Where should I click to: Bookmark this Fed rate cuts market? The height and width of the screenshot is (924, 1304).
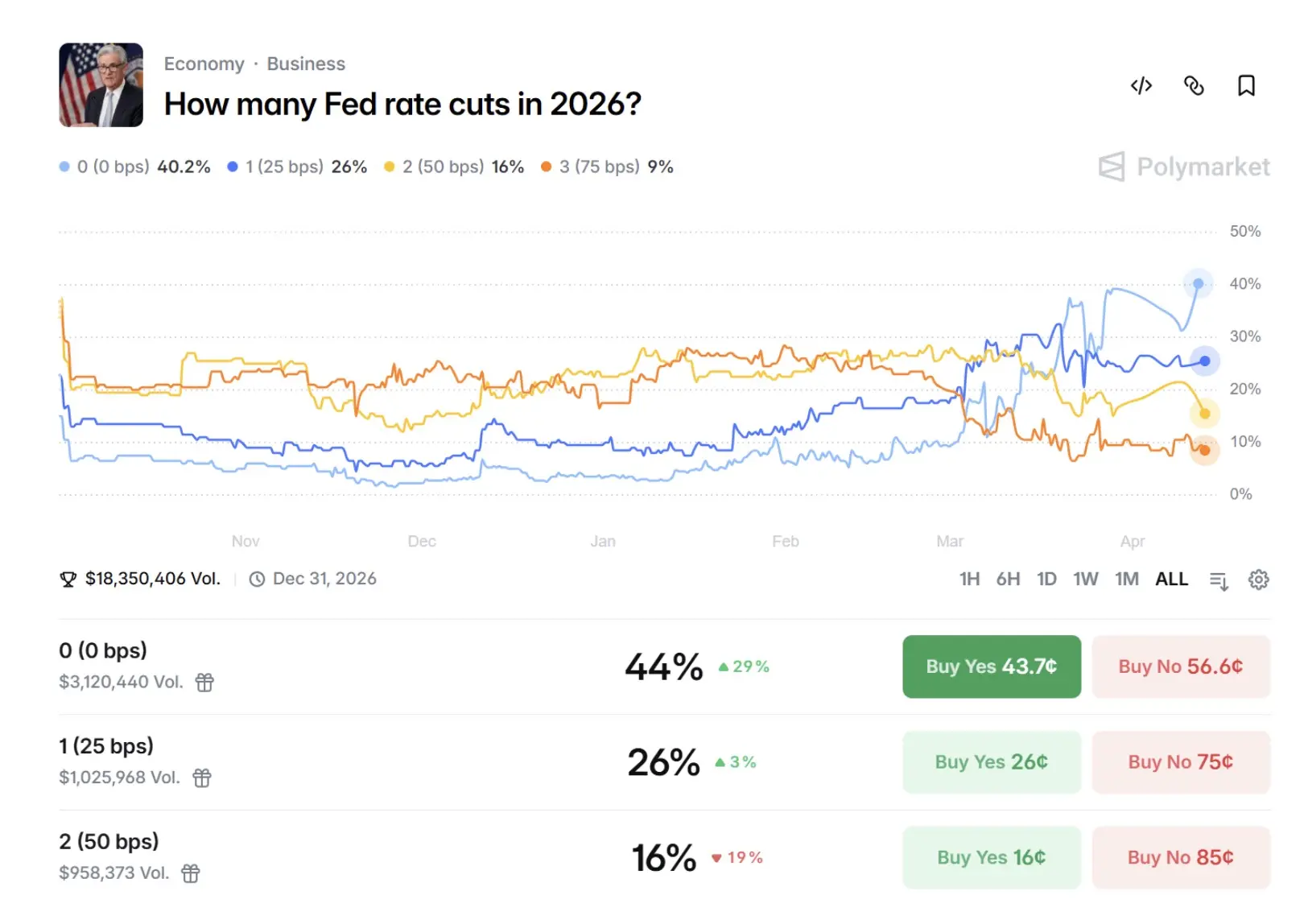pyautogui.click(x=1246, y=85)
